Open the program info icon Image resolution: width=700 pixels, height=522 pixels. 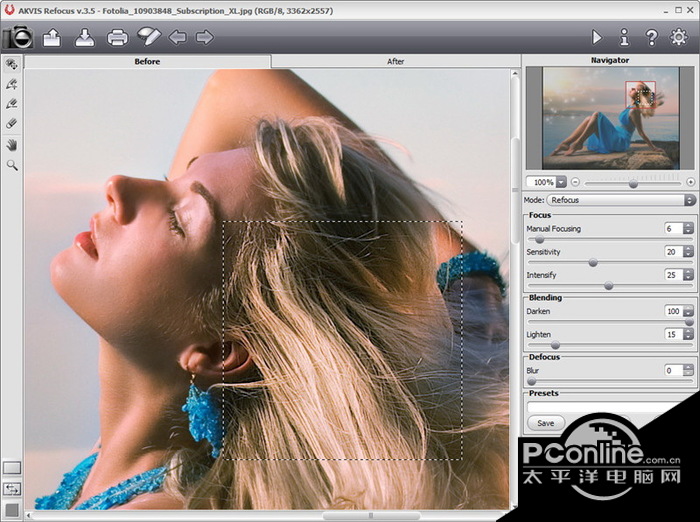pyautogui.click(x=624, y=37)
